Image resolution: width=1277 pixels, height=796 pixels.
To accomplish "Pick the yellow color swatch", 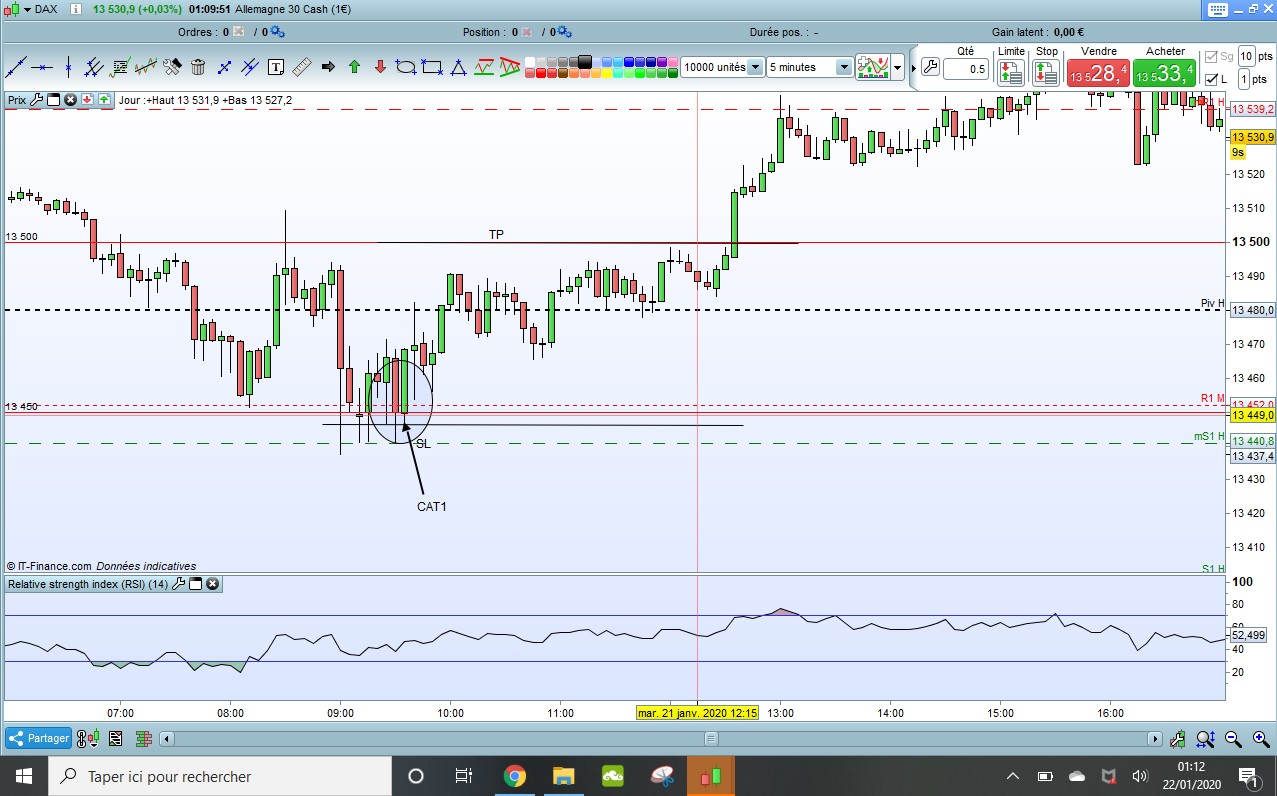I will point(606,73).
